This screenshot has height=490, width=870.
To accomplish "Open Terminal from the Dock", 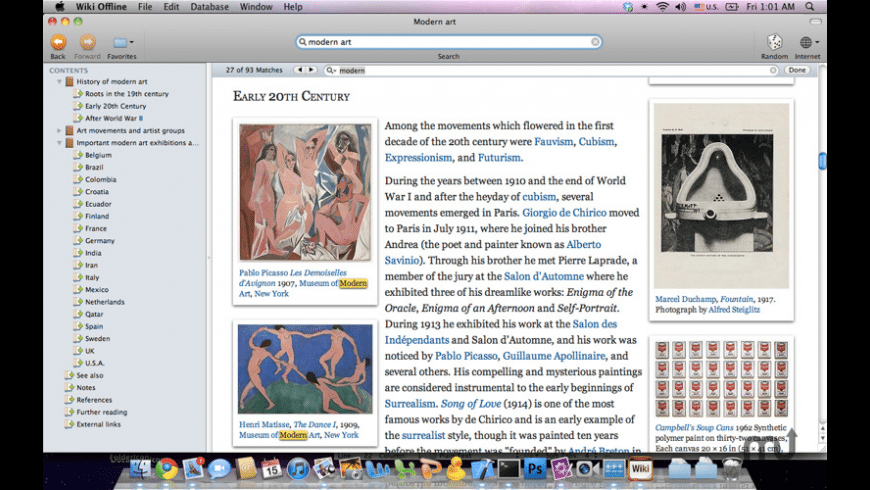I will [x=508, y=469].
